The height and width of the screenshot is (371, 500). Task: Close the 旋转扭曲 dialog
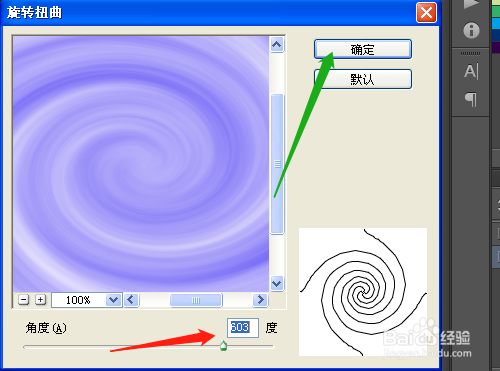[426, 13]
